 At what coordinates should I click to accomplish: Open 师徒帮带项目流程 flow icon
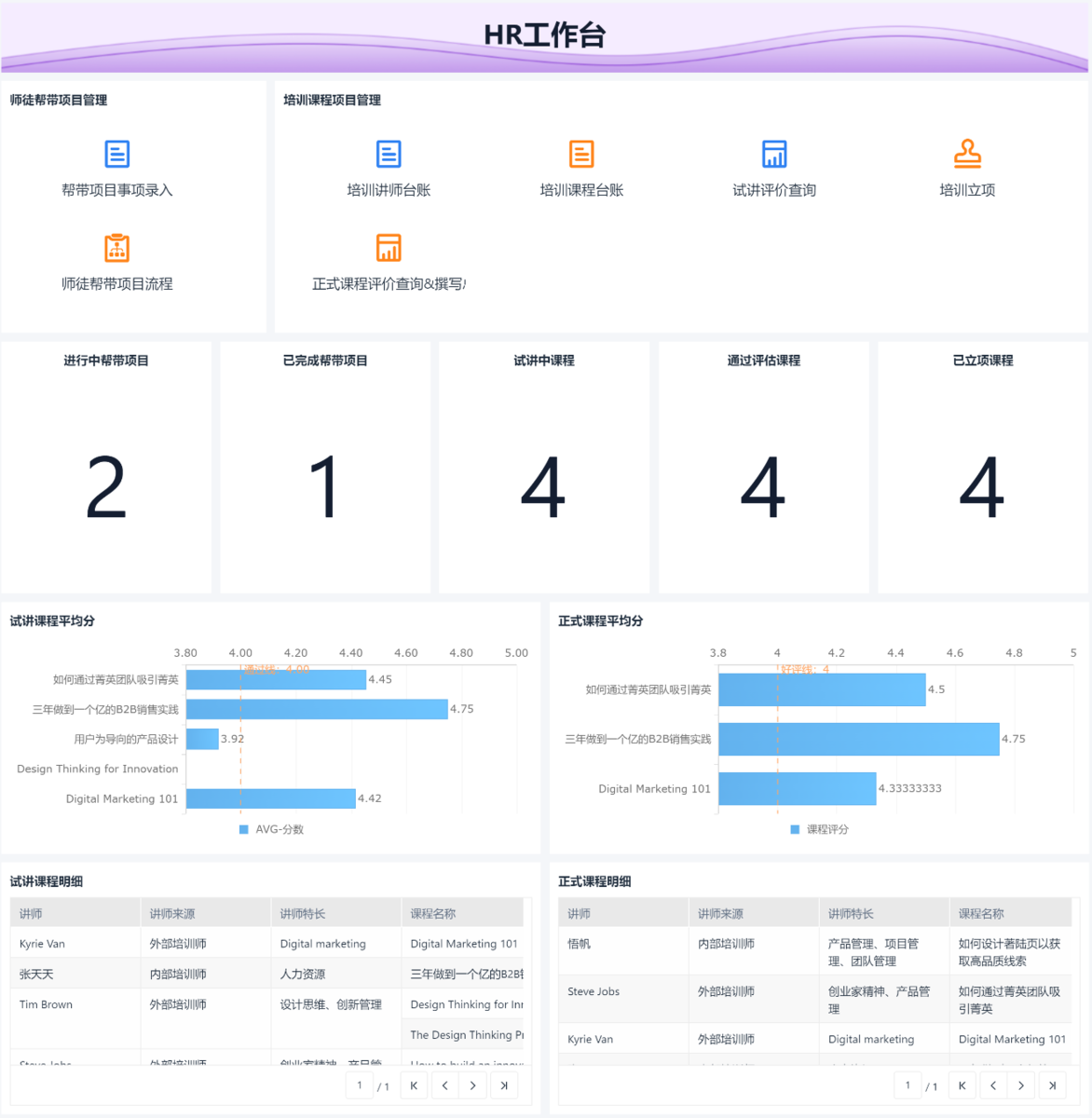(x=117, y=248)
